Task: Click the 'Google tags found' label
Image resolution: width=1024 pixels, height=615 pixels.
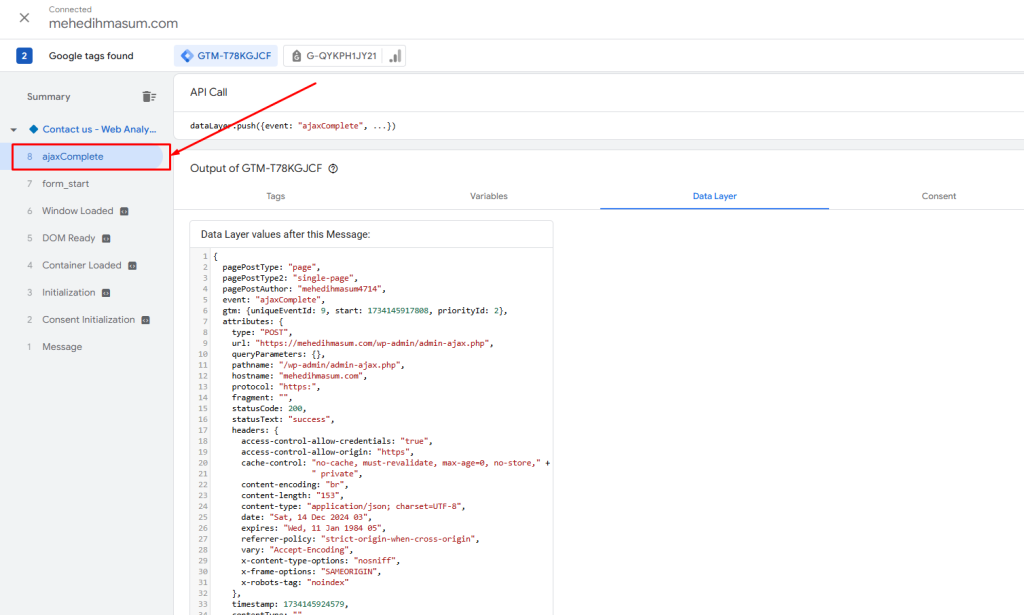Action: 91,56
